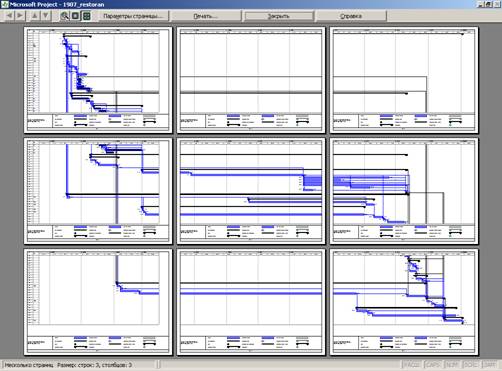The width and height of the screenshot is (502, 371).
Task: Select the bottom-left preview page
Action: click(98, 302)
